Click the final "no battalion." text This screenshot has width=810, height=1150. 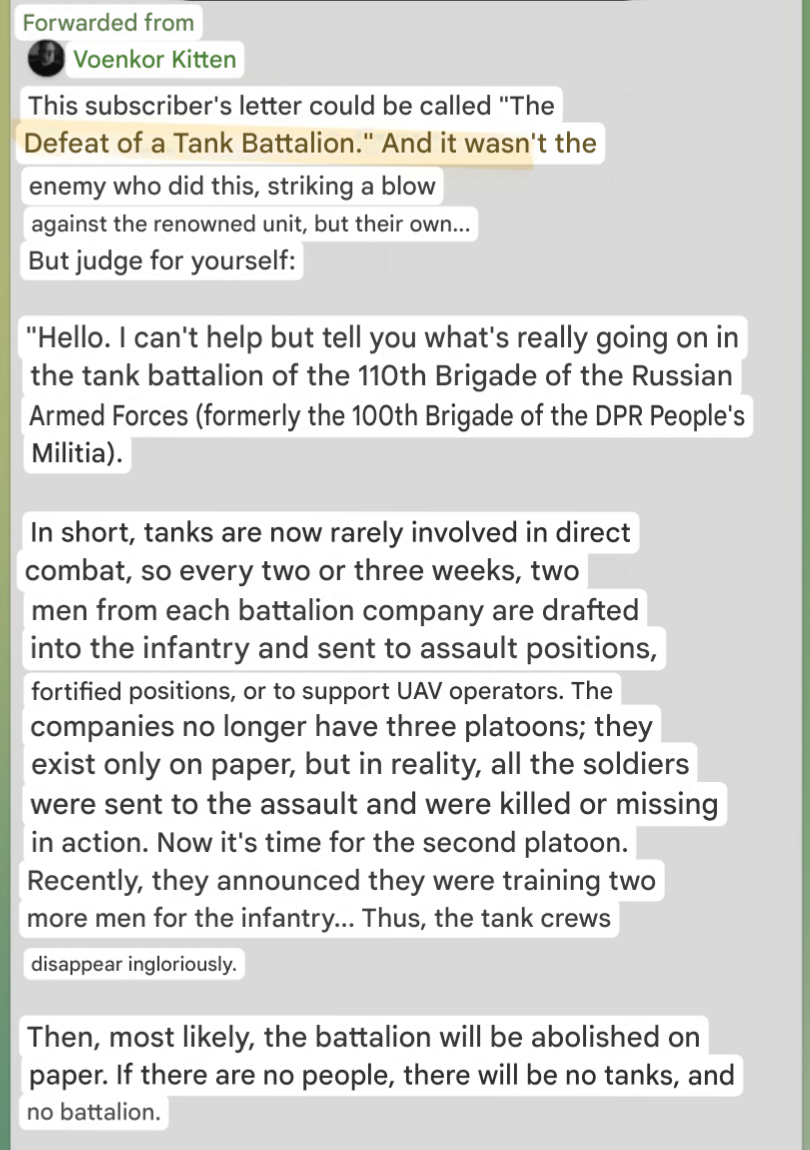tap(93, 1112)
